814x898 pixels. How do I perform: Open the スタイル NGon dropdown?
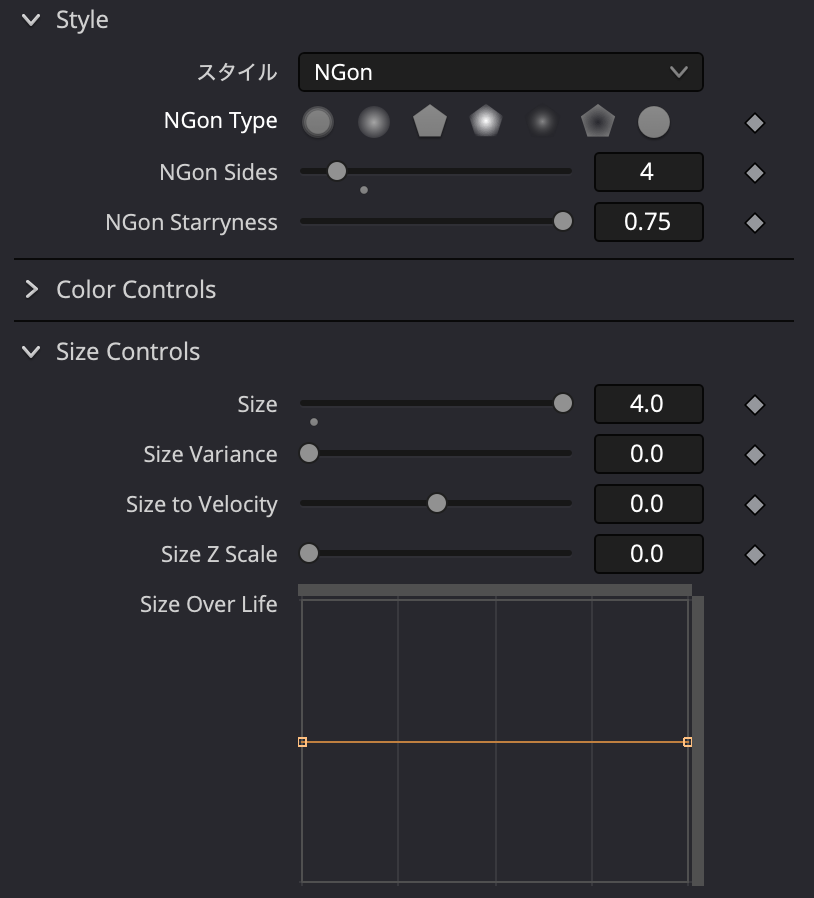[x=500, y=72]
